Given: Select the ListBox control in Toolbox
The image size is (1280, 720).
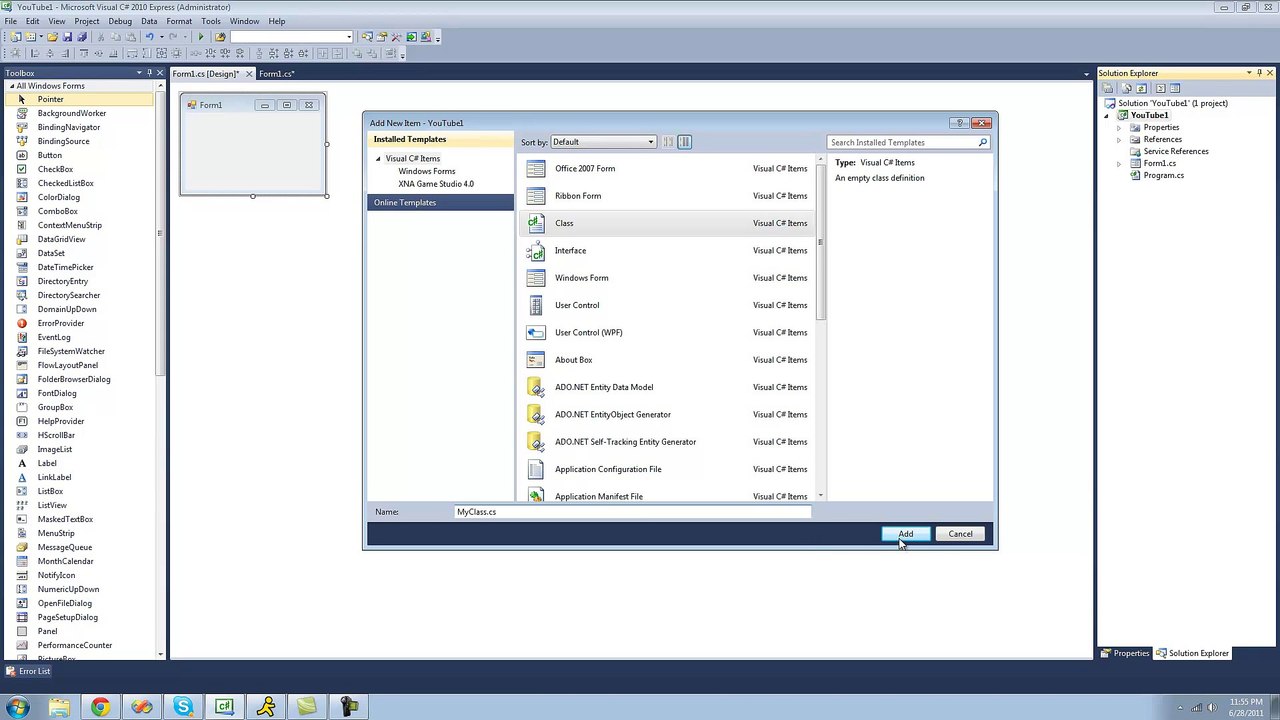Looking at the screenshot, I should pyautogui.click(x=50, y=491).
